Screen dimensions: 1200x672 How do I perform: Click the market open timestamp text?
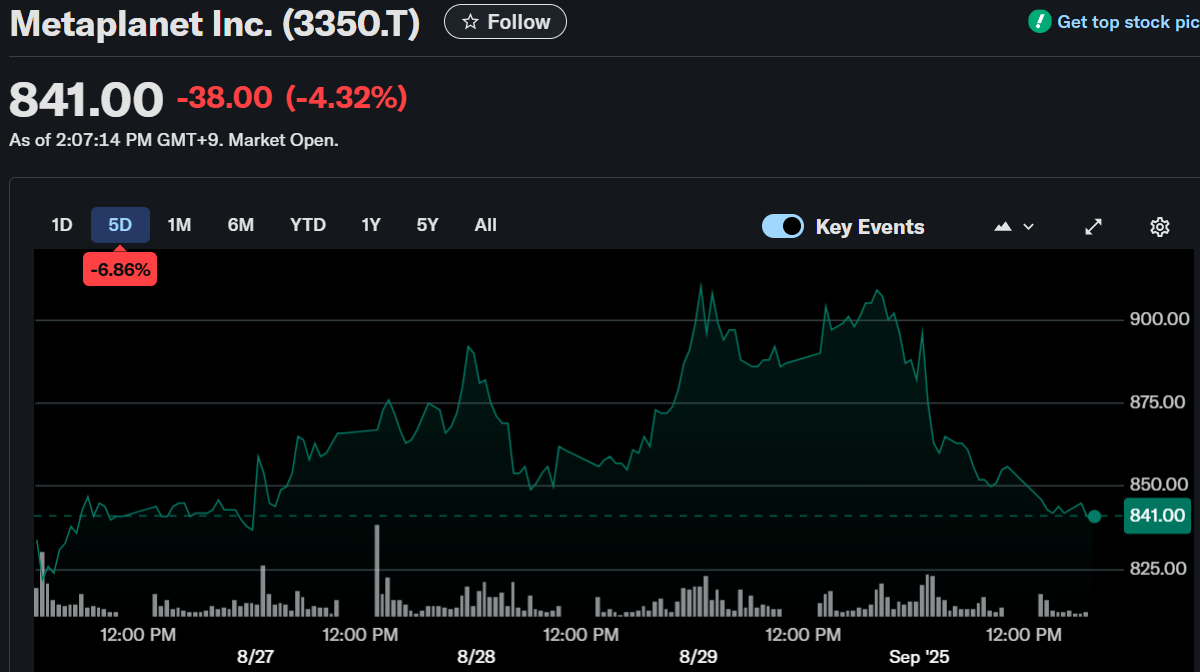[x=174, y=140]
